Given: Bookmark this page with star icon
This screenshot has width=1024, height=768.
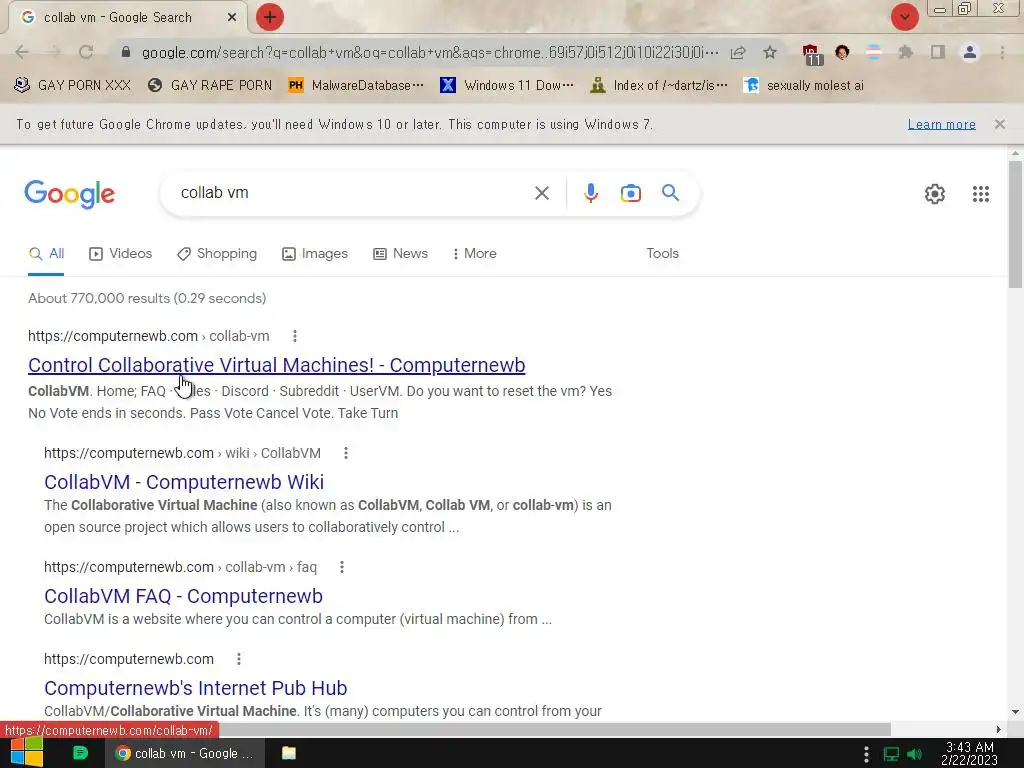Looking at the screenshot, I should (770, 52).
